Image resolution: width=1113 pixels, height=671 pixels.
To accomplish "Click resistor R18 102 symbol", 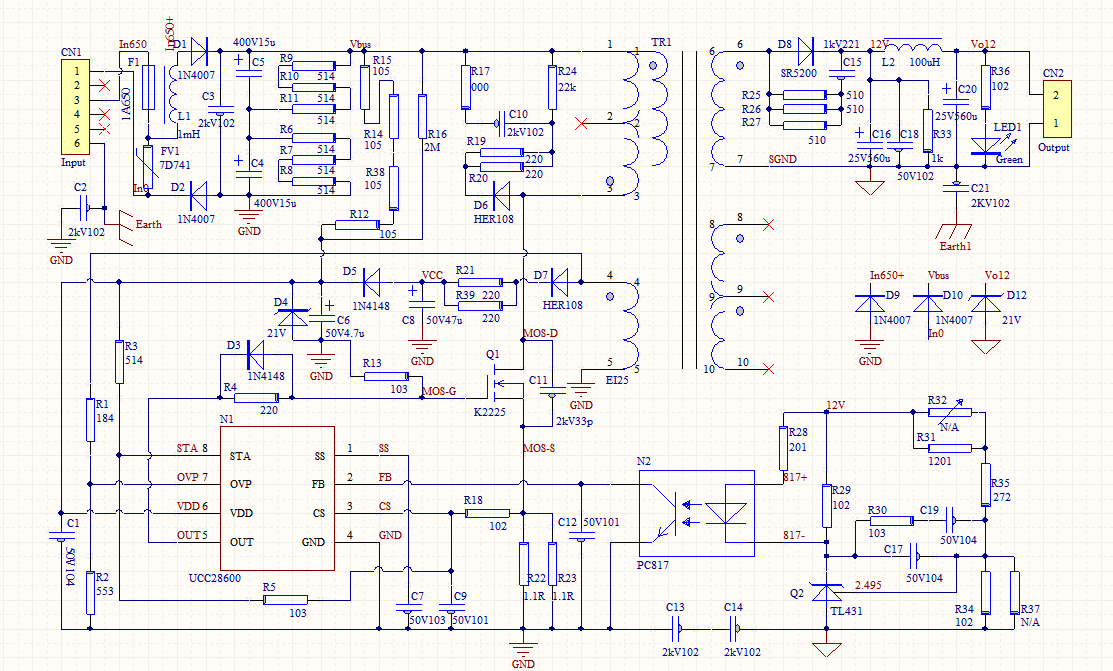I will pyautogui.click(x=487, y=513).
